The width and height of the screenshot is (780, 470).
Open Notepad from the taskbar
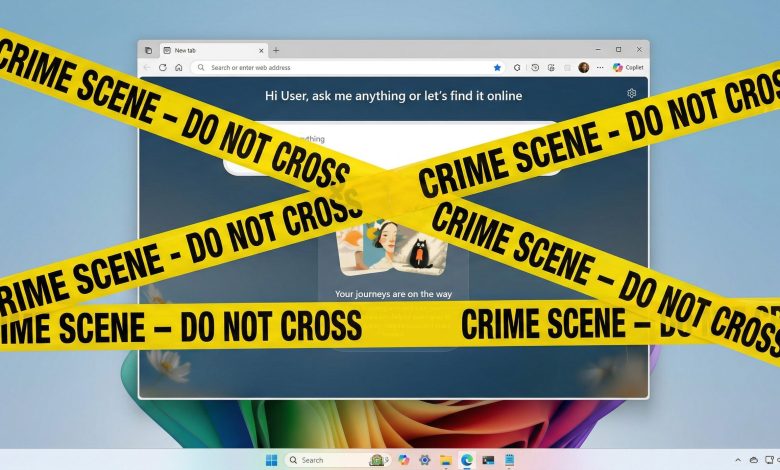coord(509,460)
